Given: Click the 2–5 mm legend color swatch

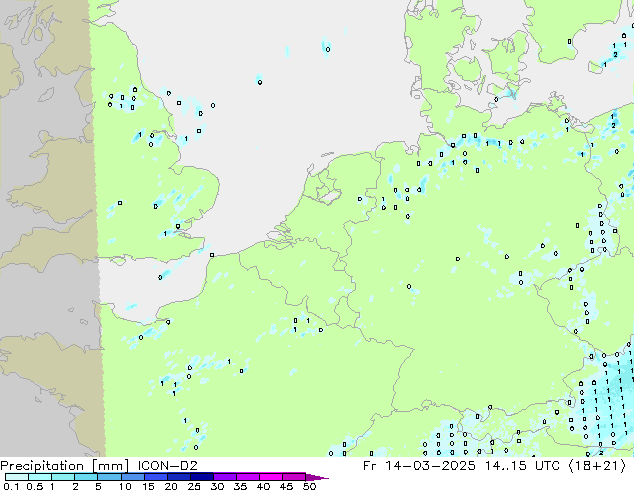Looking at the screenshot, I should 86,477.
